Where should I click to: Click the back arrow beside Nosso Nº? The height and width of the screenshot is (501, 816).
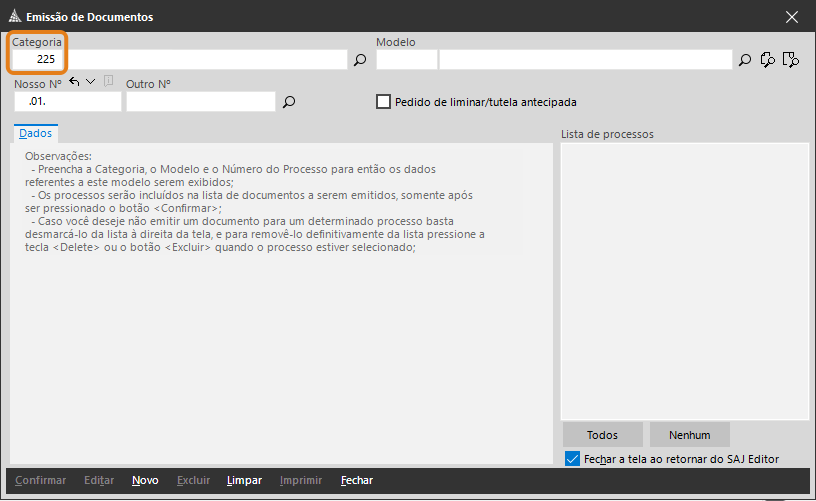pyautogui.click(x=74, y=82)
